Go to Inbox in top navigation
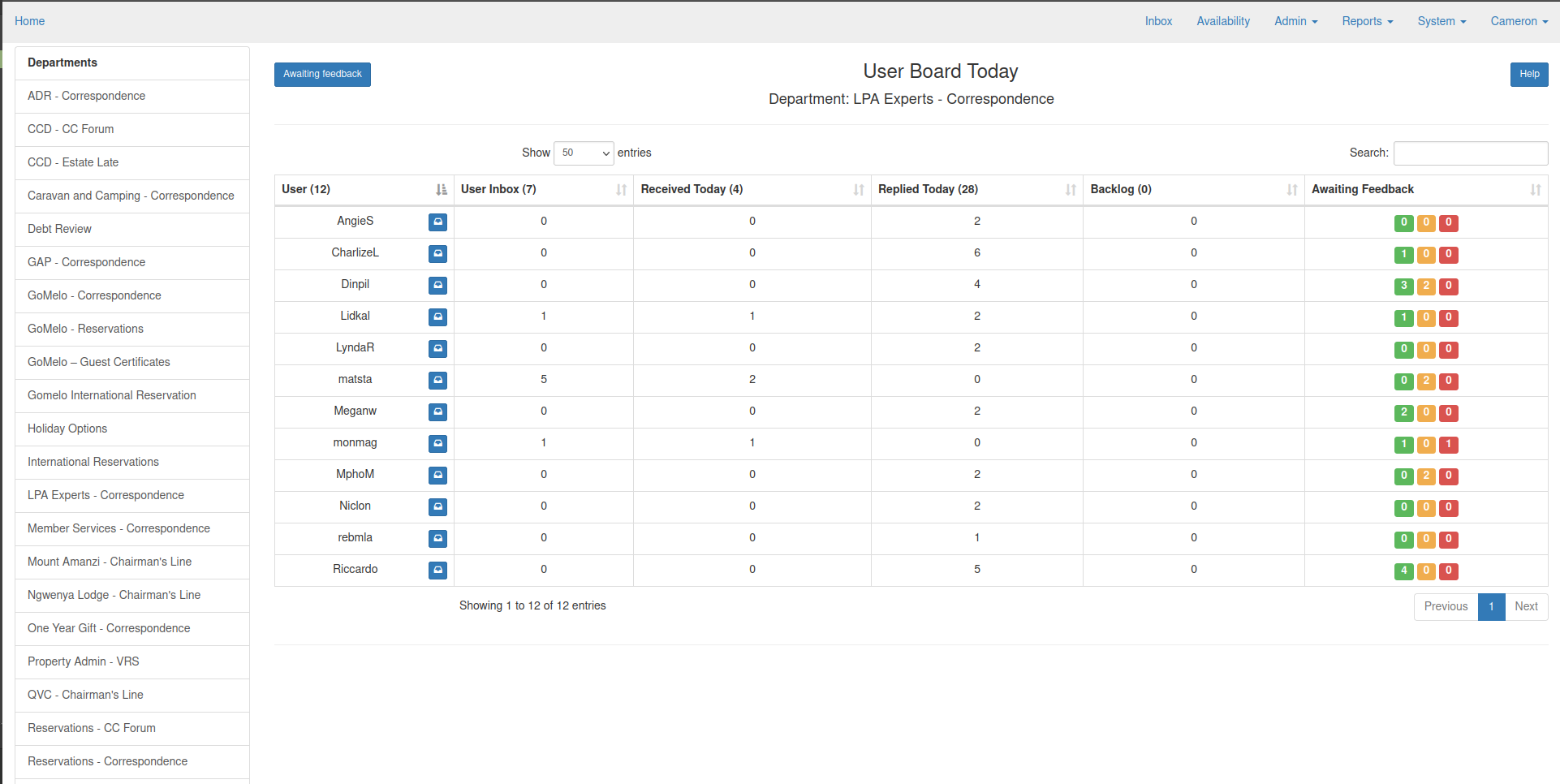The image size is (1560, 784). point(1158,21)
